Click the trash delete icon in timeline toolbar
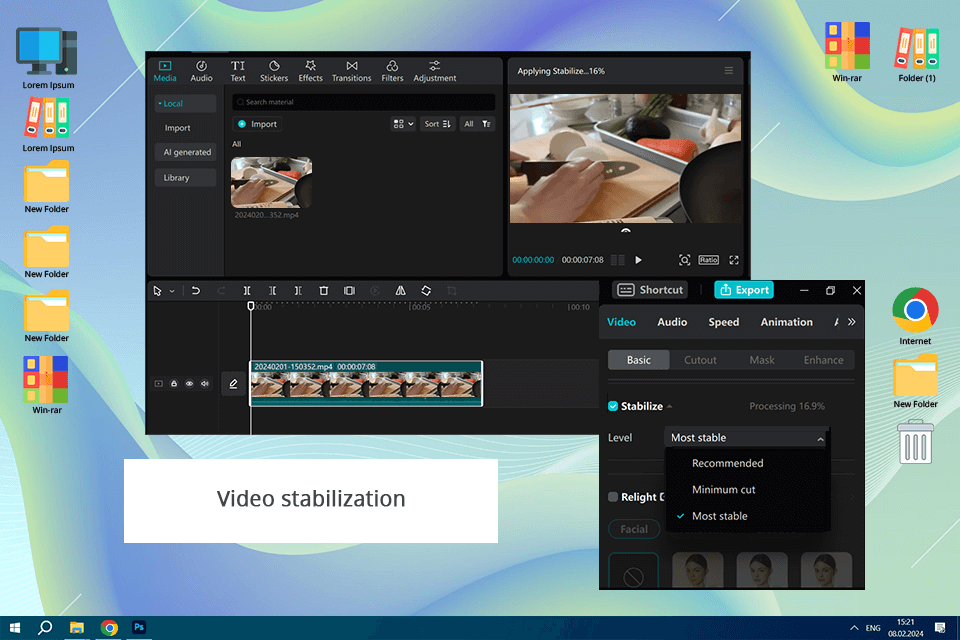The image size is (960, 640). [x=323, y=291]
